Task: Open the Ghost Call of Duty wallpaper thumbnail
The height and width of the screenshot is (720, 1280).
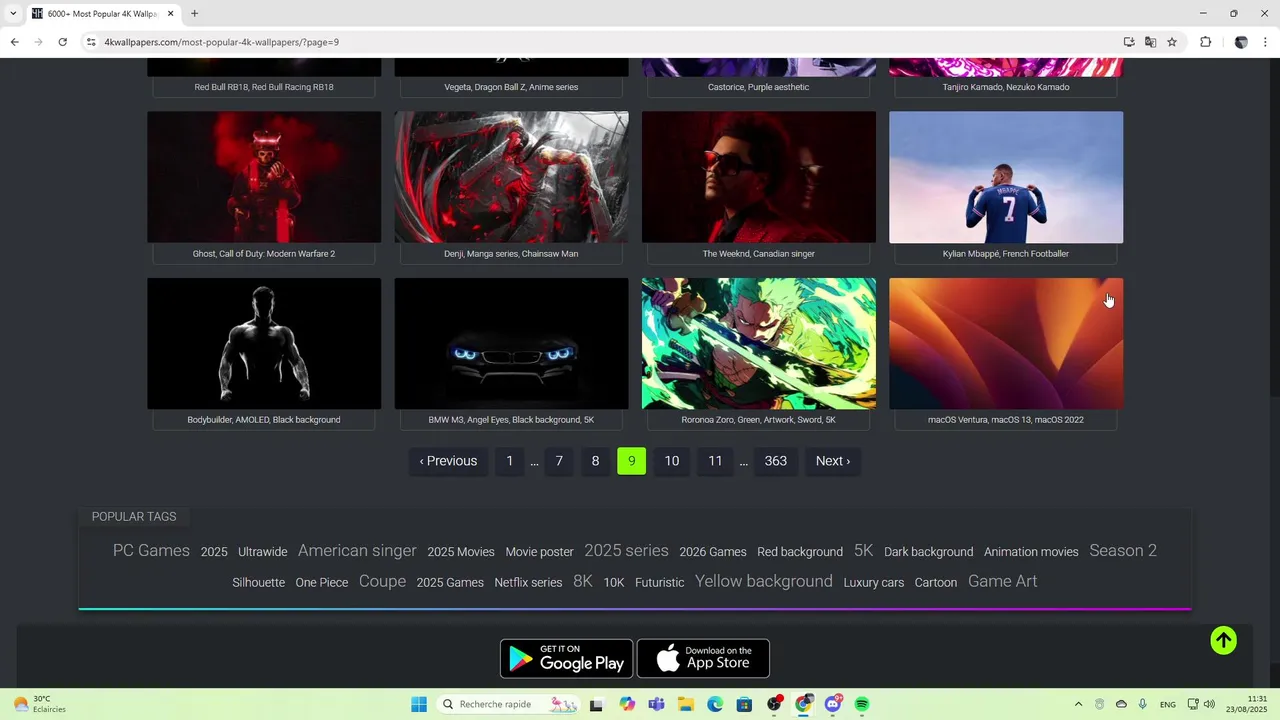Action: click(264, 177)
